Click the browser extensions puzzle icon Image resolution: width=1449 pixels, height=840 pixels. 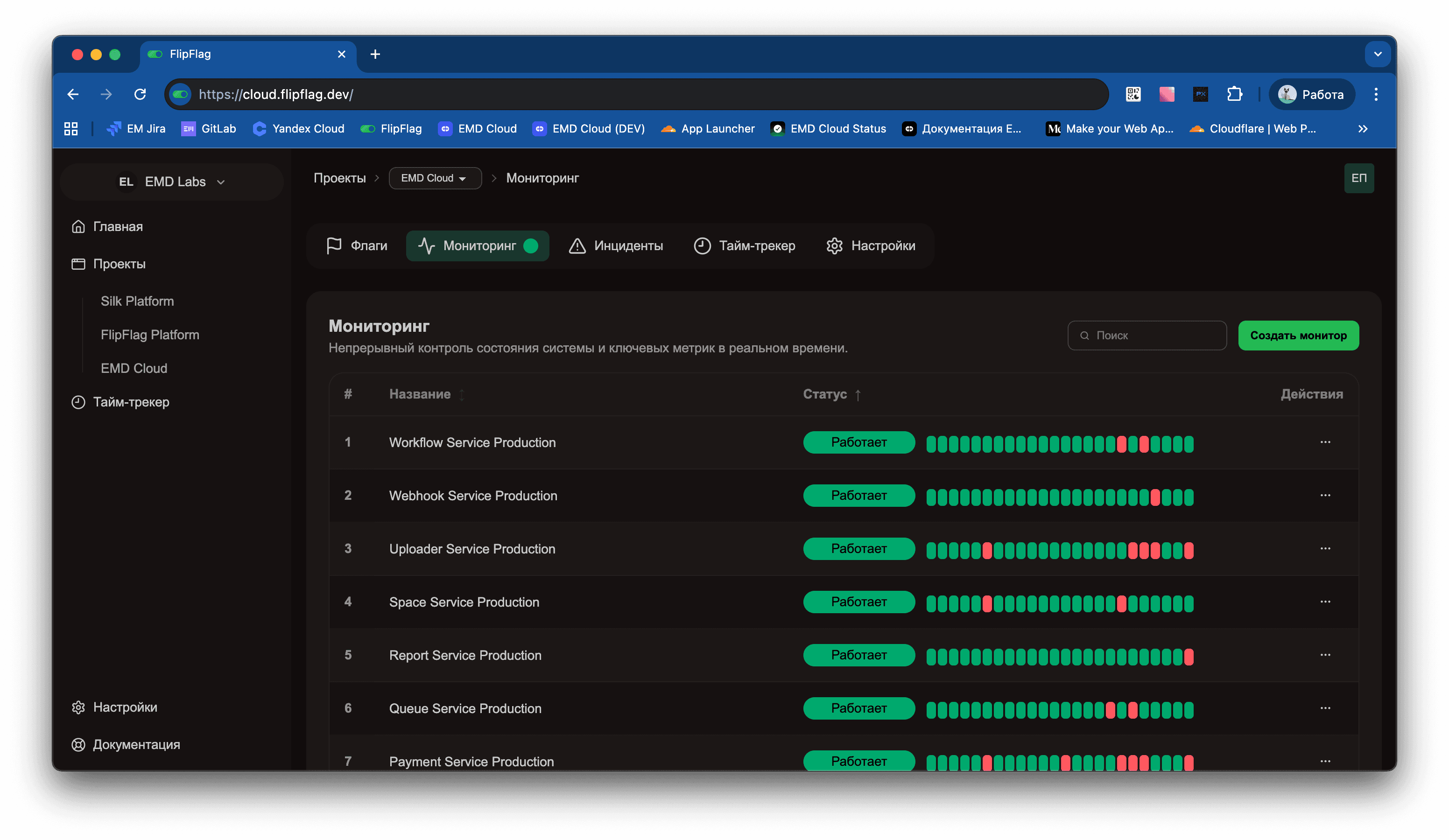click(1234, 94)
